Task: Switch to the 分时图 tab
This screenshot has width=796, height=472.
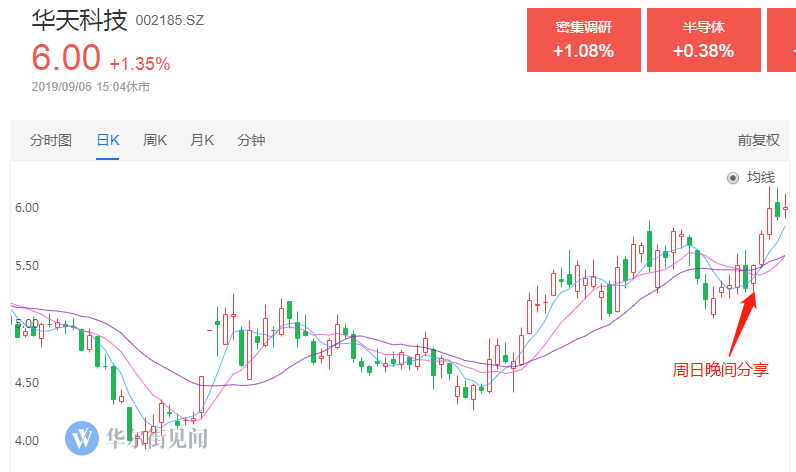Action: point(50,140)
